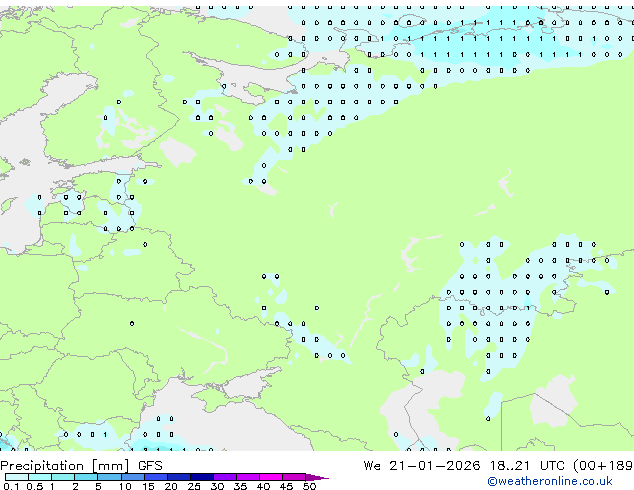Click the 15–20 mm legend color box
Viewport: 634px width, 490px height.
coord(156,477)
